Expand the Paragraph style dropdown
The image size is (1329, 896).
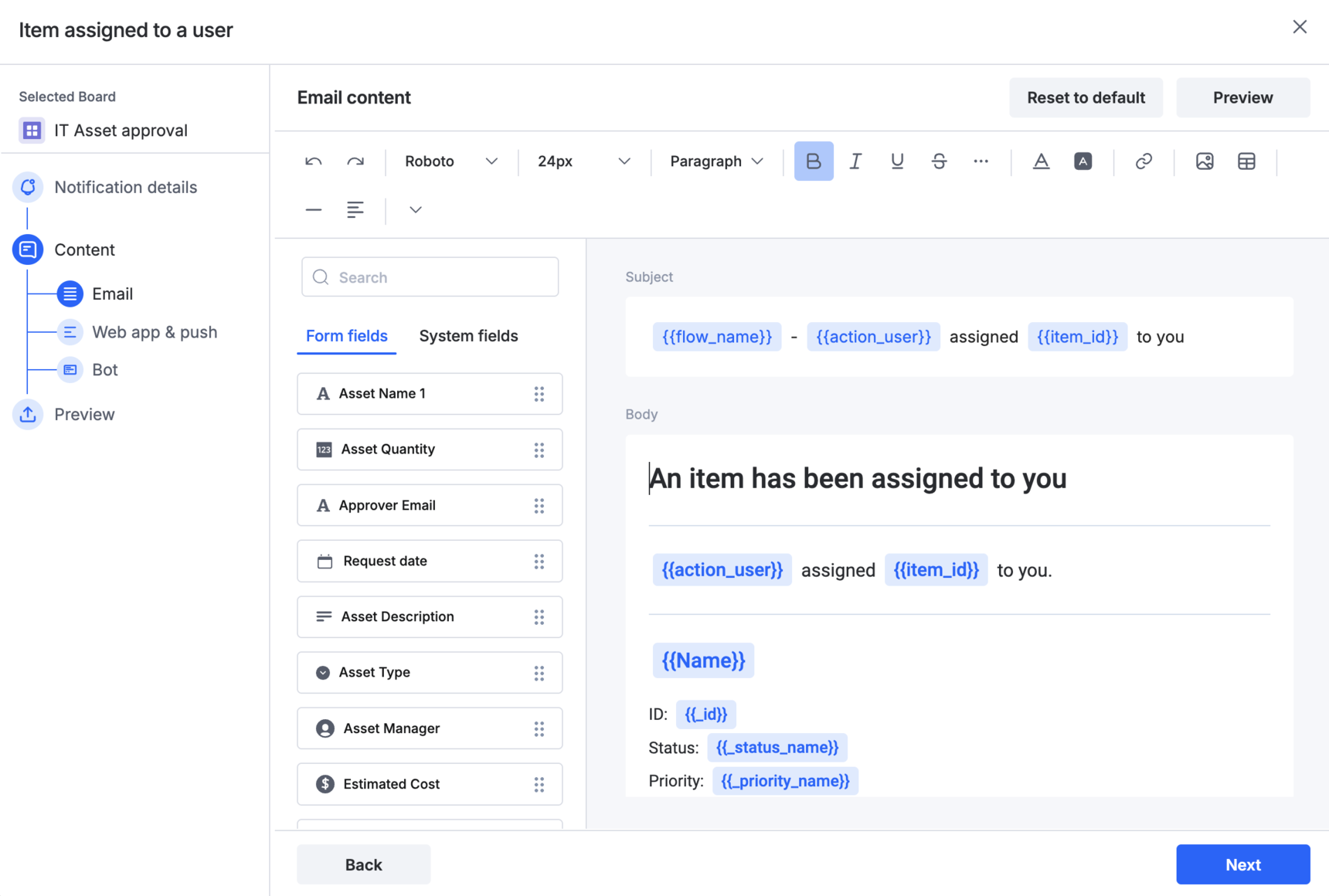tap(715, 161)
